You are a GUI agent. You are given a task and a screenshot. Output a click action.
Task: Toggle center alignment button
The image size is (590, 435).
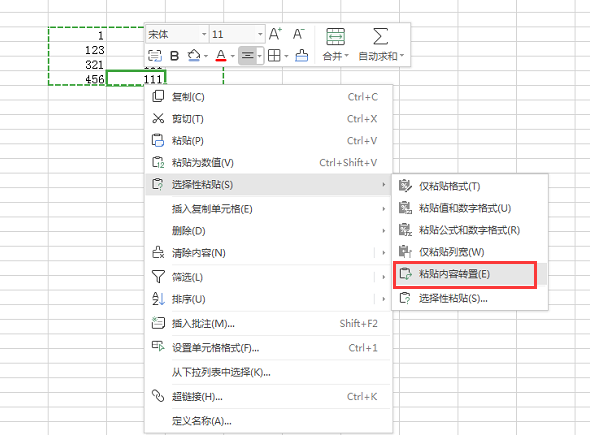(x=247, y=56)
